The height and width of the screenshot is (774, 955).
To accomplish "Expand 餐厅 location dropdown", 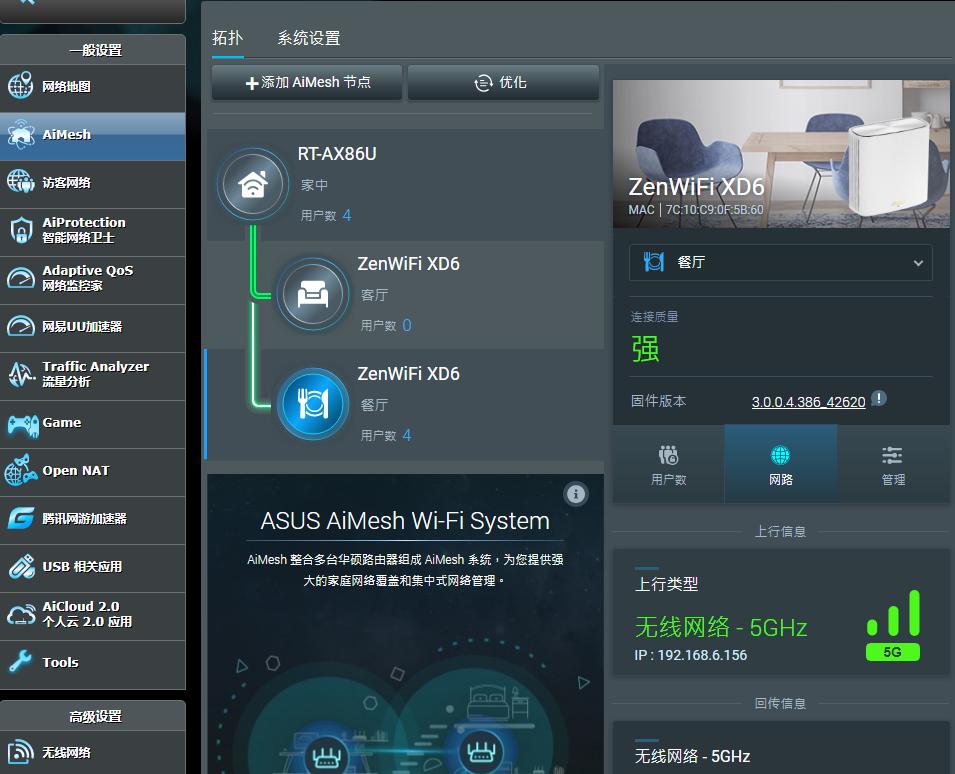I will tap(780, 262).
